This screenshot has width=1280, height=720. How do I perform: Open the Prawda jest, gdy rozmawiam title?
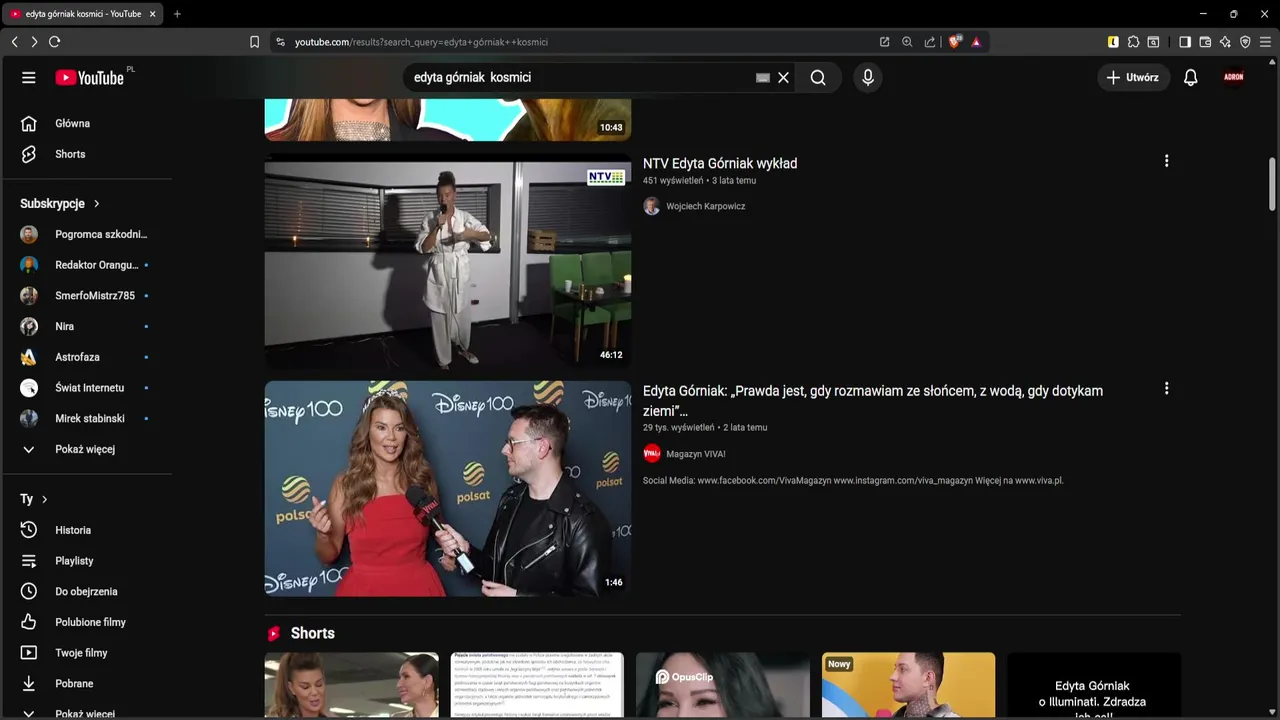[x=873, y=401]
